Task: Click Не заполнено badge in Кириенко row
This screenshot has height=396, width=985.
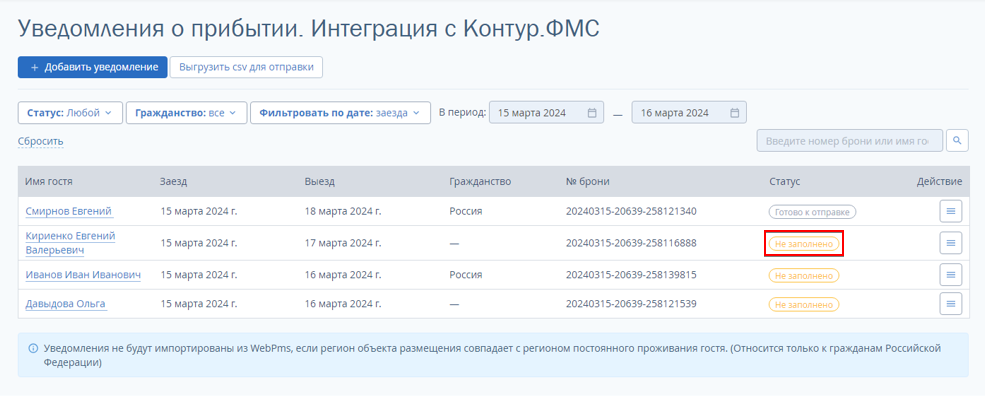Action: pos(804,243)
